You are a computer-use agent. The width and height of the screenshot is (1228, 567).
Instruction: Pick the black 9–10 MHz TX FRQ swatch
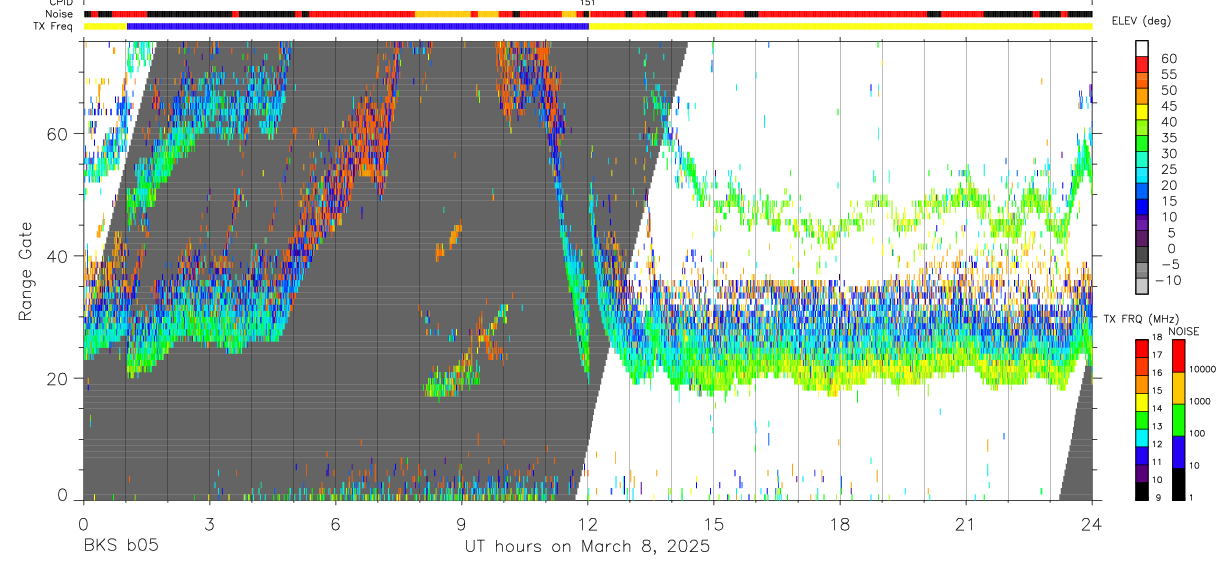[1142, 490]
